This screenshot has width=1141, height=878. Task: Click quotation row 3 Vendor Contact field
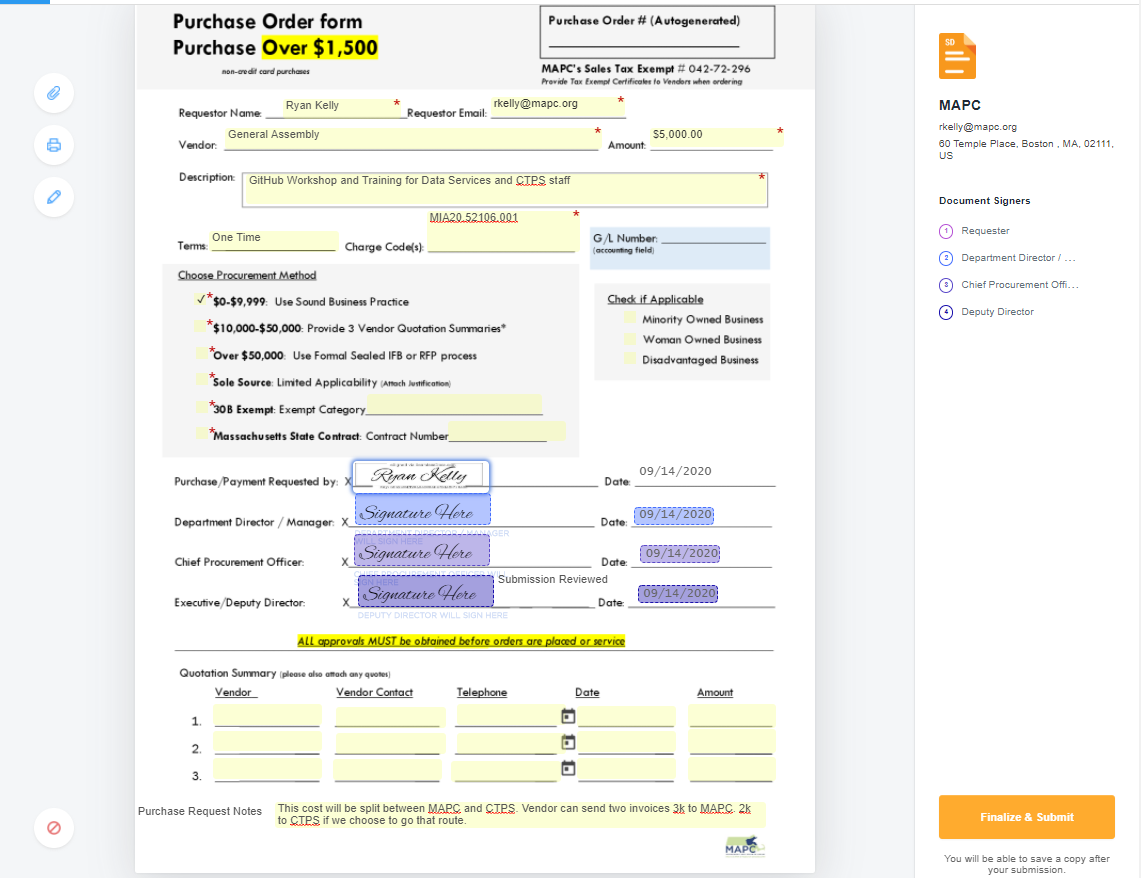(387, 770)
